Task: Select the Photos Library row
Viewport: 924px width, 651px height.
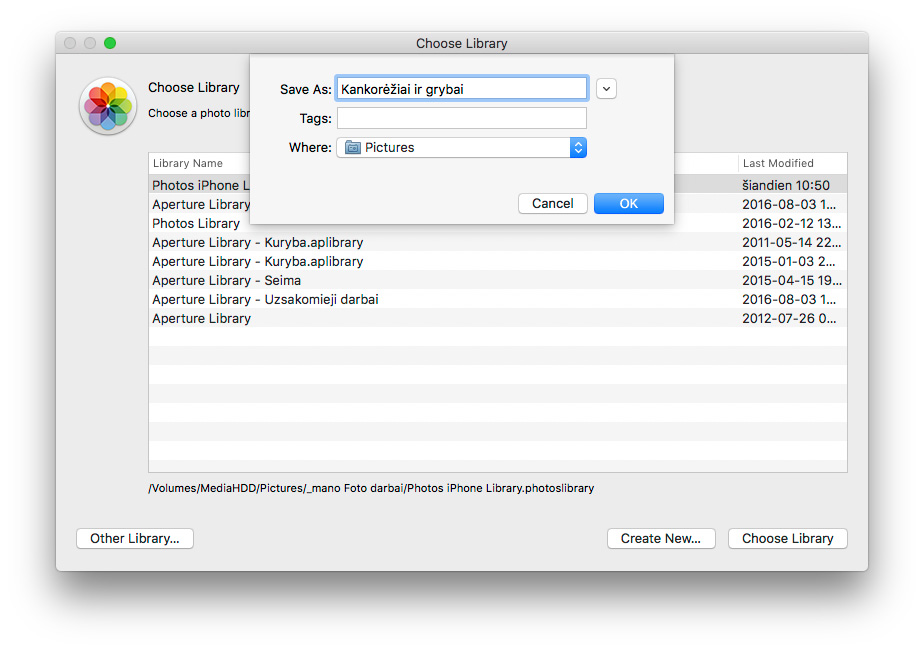Action: [x=498, y=223]
